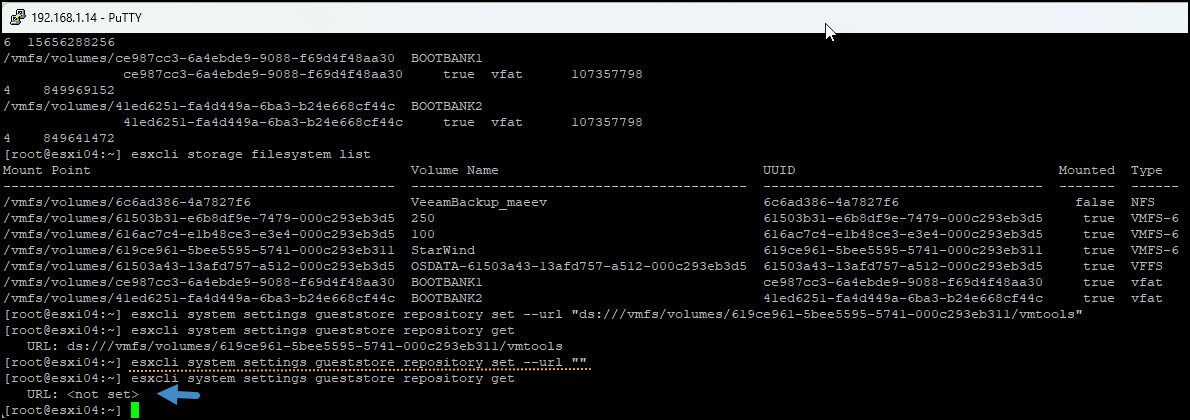
Task: Click the last [root@esxi04:~] prompt
Action: [63, 410]
